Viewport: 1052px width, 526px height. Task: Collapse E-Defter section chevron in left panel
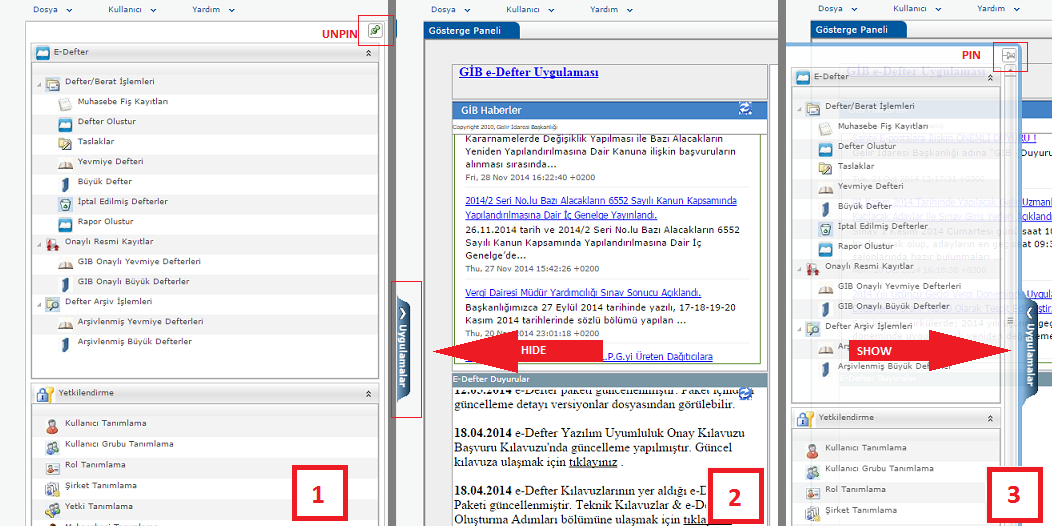(368, 52)
